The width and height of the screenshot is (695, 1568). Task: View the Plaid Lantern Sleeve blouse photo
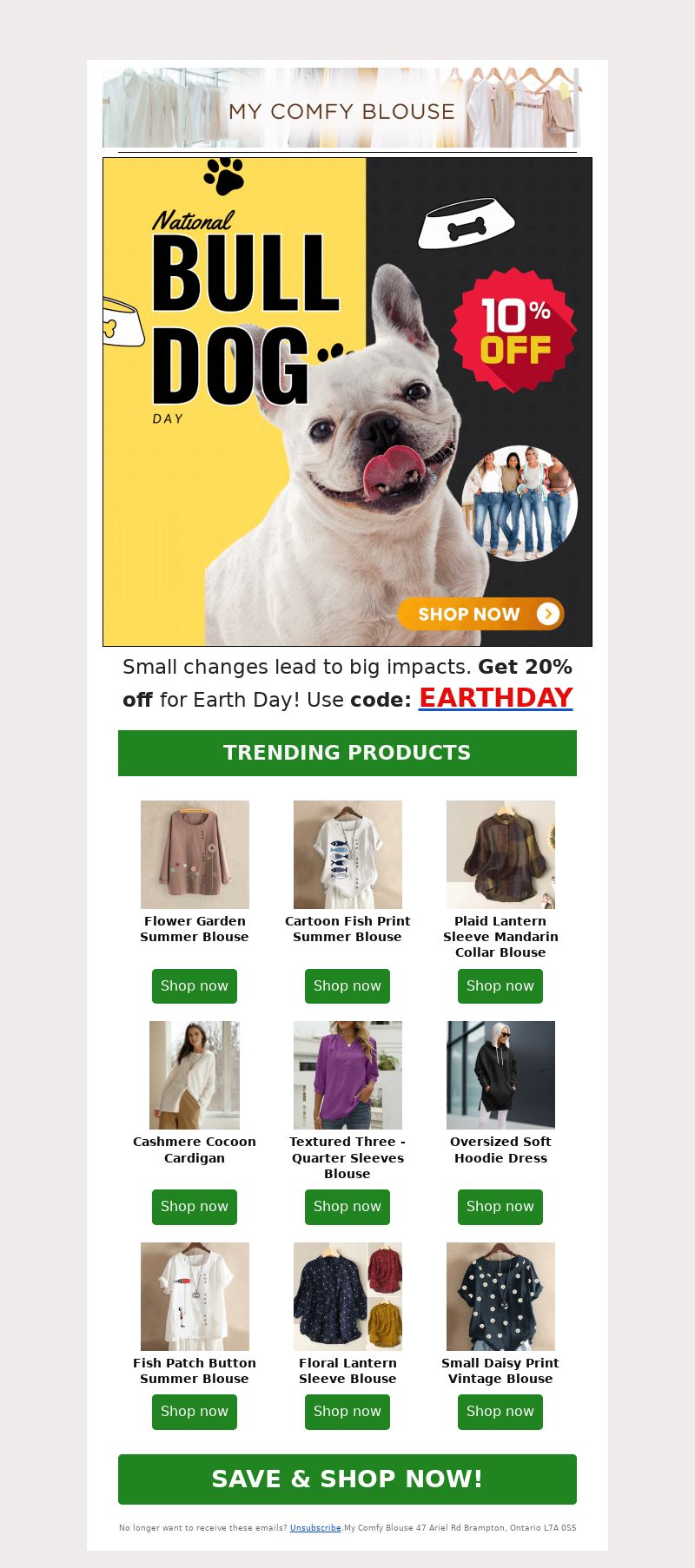(500, 854)
